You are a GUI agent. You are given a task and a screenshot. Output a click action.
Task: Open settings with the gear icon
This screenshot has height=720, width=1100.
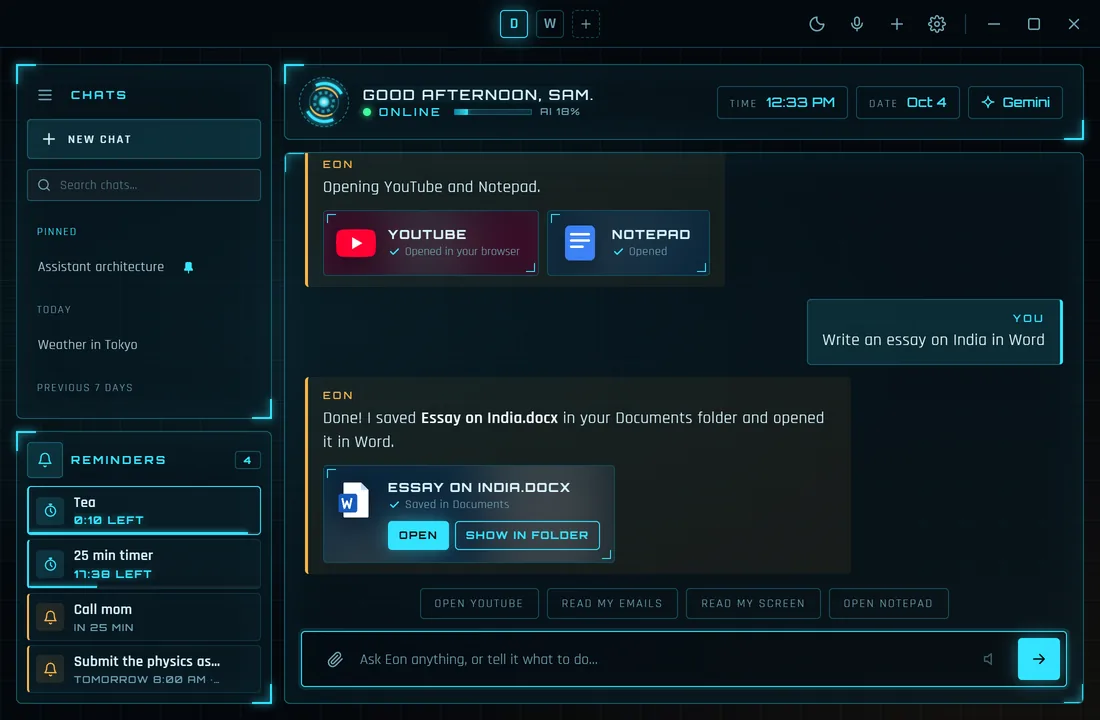click(937, 24)
